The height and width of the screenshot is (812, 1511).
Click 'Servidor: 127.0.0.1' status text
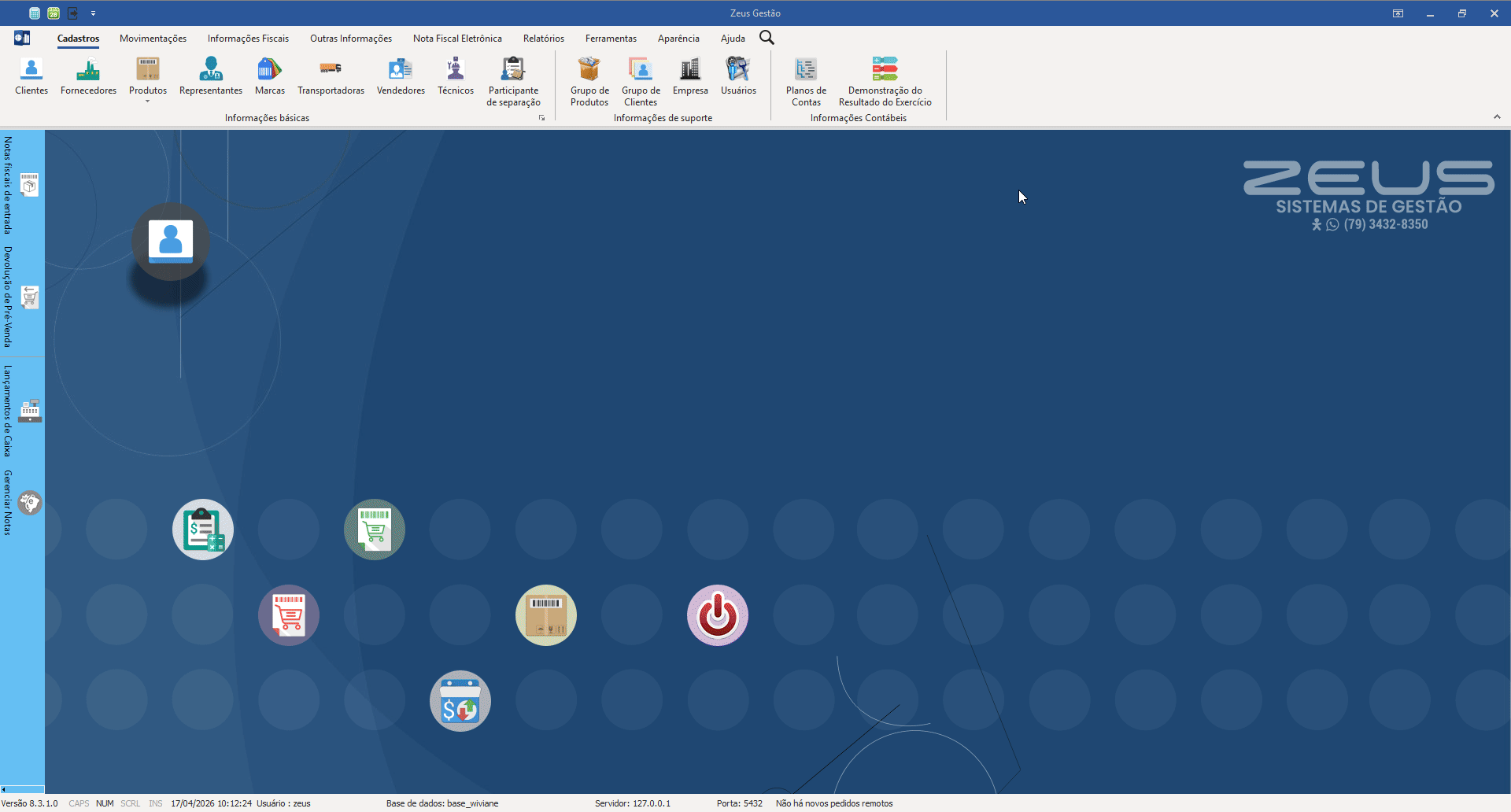pyautogui.click(x=633, y=803)
